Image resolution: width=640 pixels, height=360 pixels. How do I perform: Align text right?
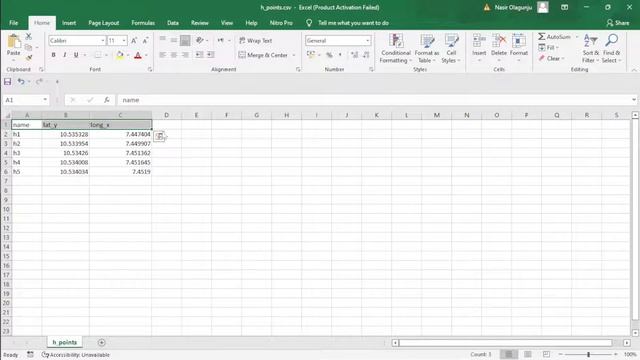pyautogui.click(x=185, y=55)
